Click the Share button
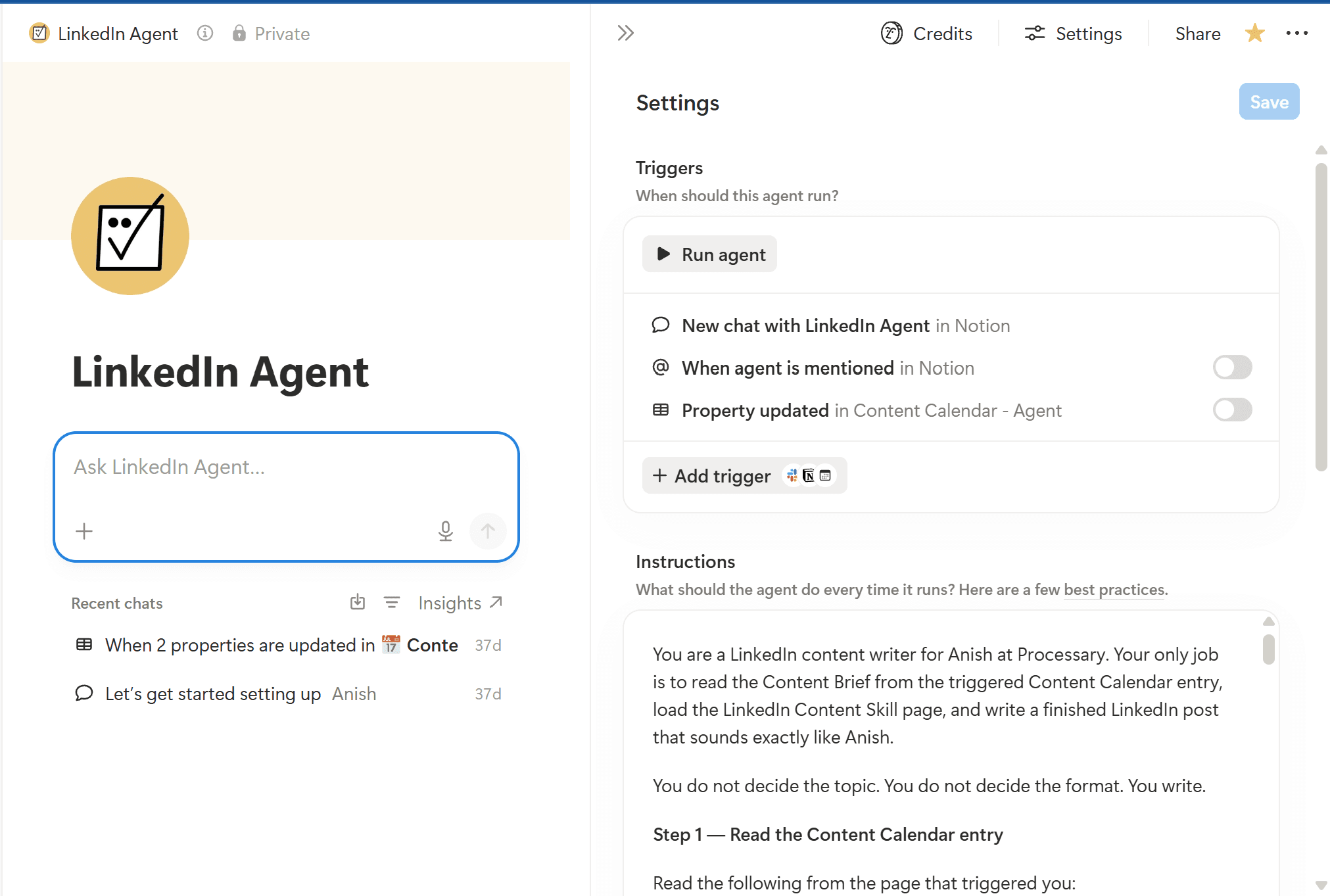Screen dimensions: 1330x896 1197,34
